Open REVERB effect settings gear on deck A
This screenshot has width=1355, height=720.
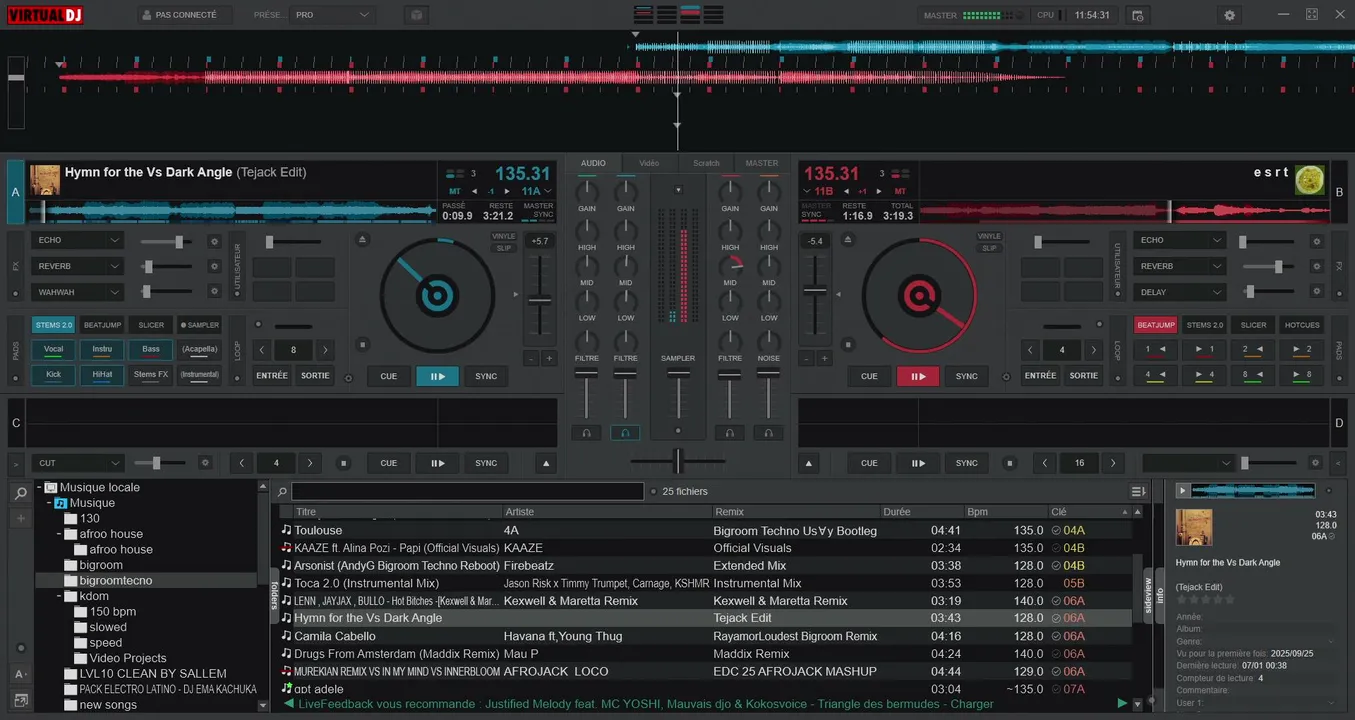(x=213, y=267)
